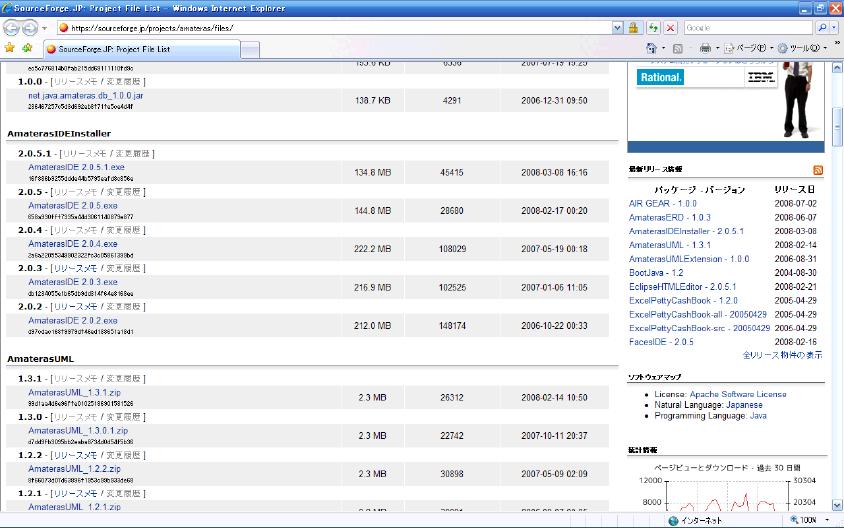Open a new blank tab
Viewport: 844px width, 528px height.
[250, 50]
